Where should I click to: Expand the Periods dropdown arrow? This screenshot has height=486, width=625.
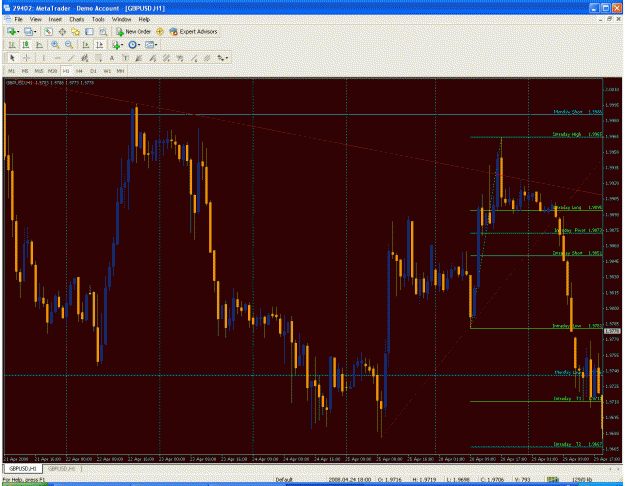(139, 45)
